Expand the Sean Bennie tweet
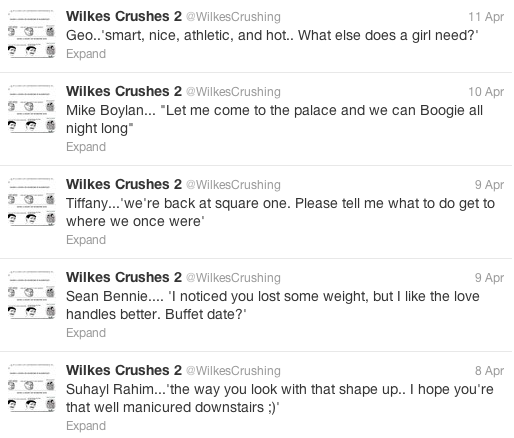This screenshot has width=514, height=438. coord(86,333)
